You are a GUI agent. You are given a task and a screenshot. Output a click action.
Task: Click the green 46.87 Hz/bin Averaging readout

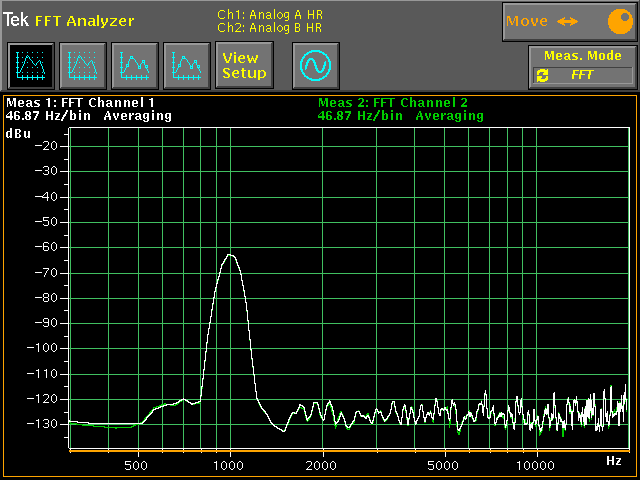pos(400,116)
